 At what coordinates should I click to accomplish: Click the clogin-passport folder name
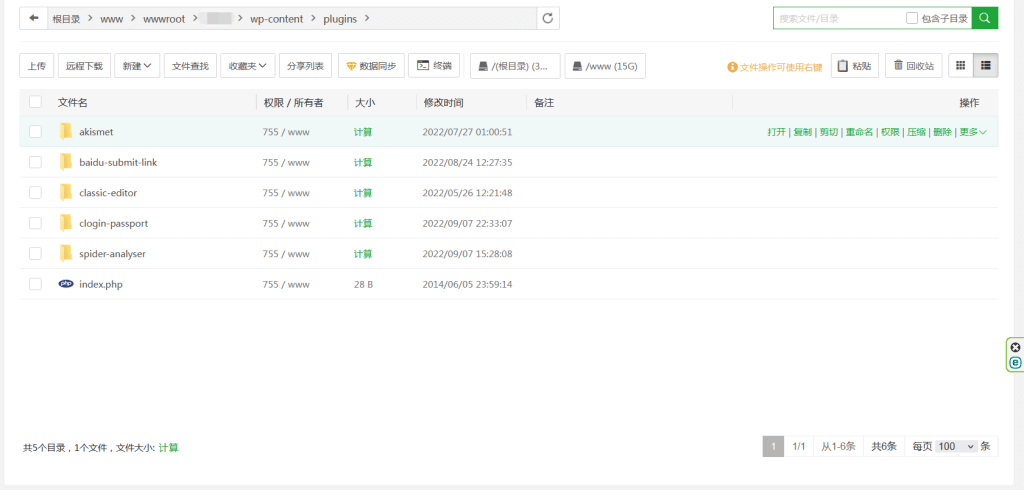pos(114,223)
